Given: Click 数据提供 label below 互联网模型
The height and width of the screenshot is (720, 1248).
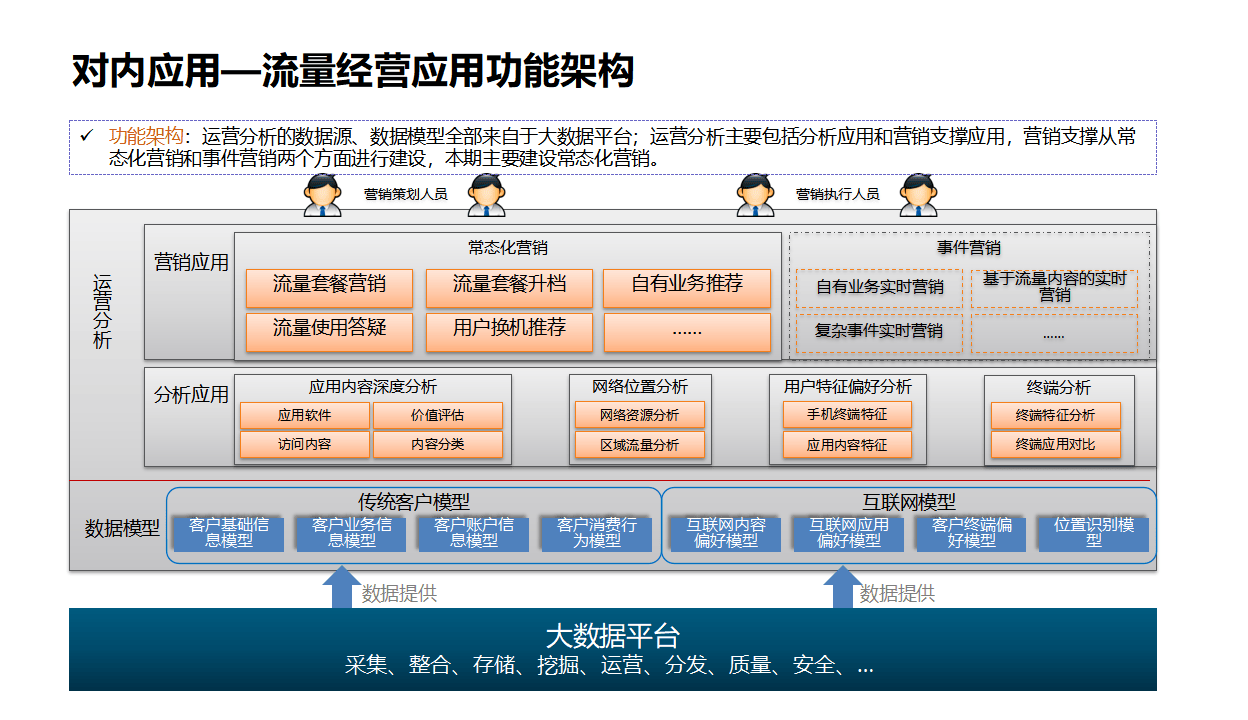Looking at the screenshot, I should 897,593.
